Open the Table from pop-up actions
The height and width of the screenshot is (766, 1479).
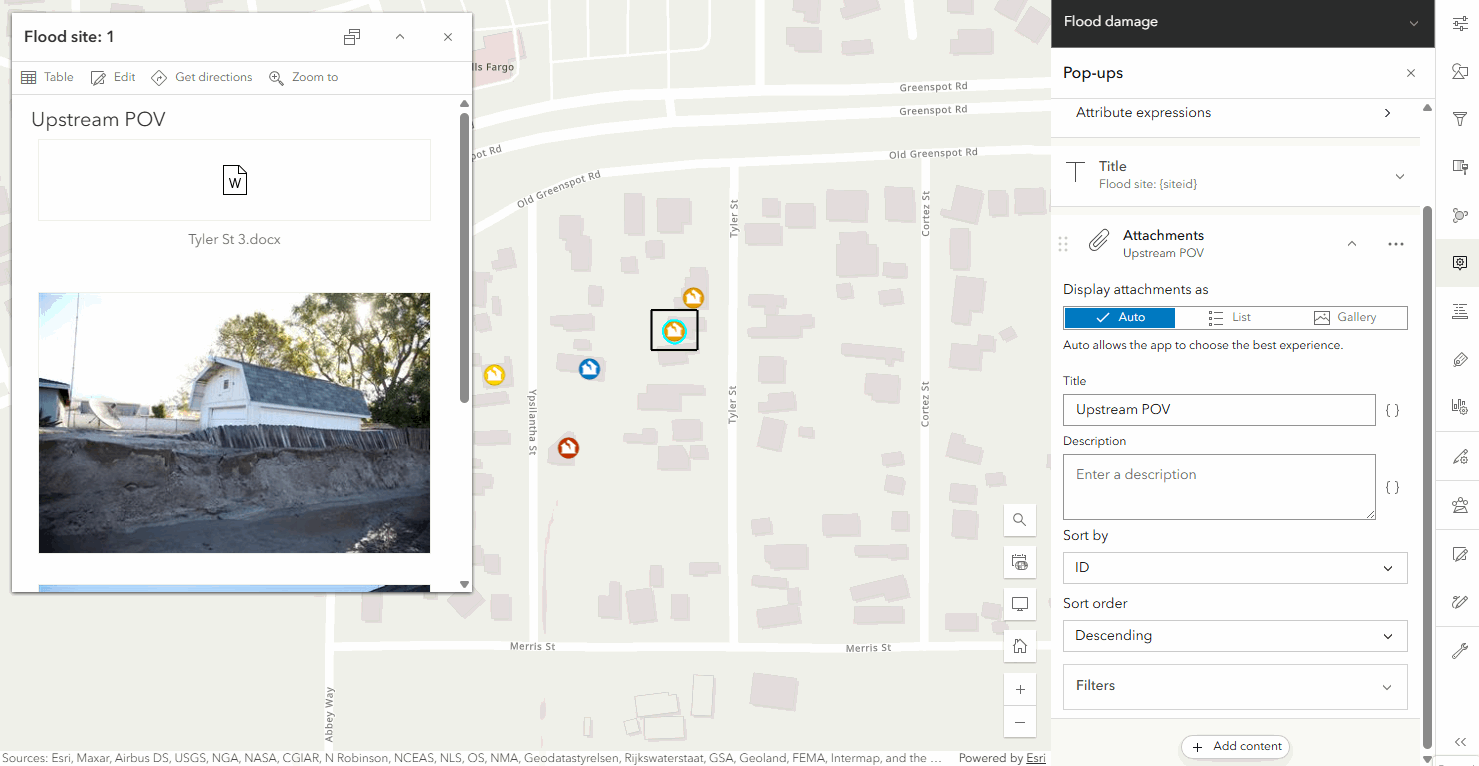point(47,77)
